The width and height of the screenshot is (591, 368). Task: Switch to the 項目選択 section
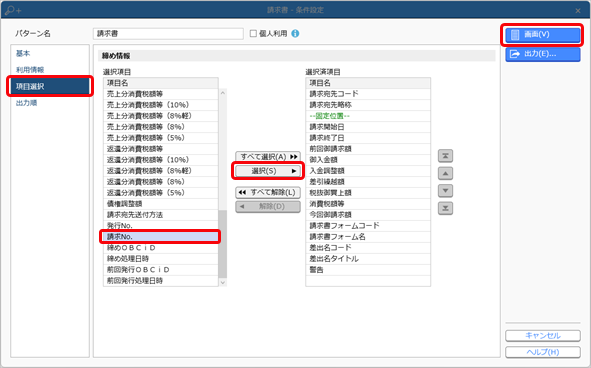50,86
